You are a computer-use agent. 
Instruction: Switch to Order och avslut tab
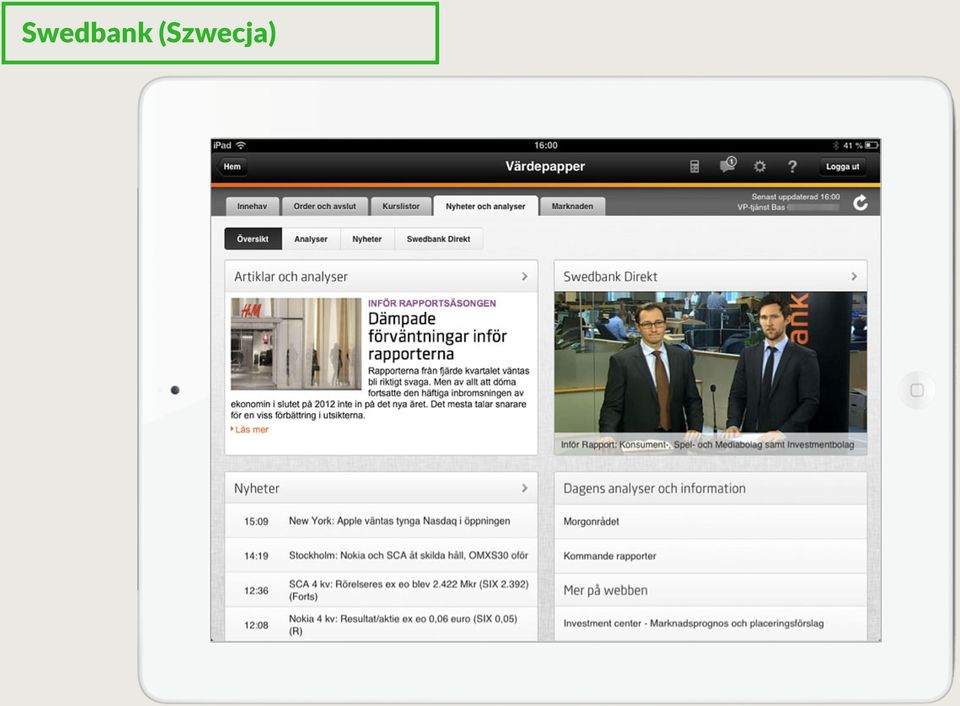(324, 206)
